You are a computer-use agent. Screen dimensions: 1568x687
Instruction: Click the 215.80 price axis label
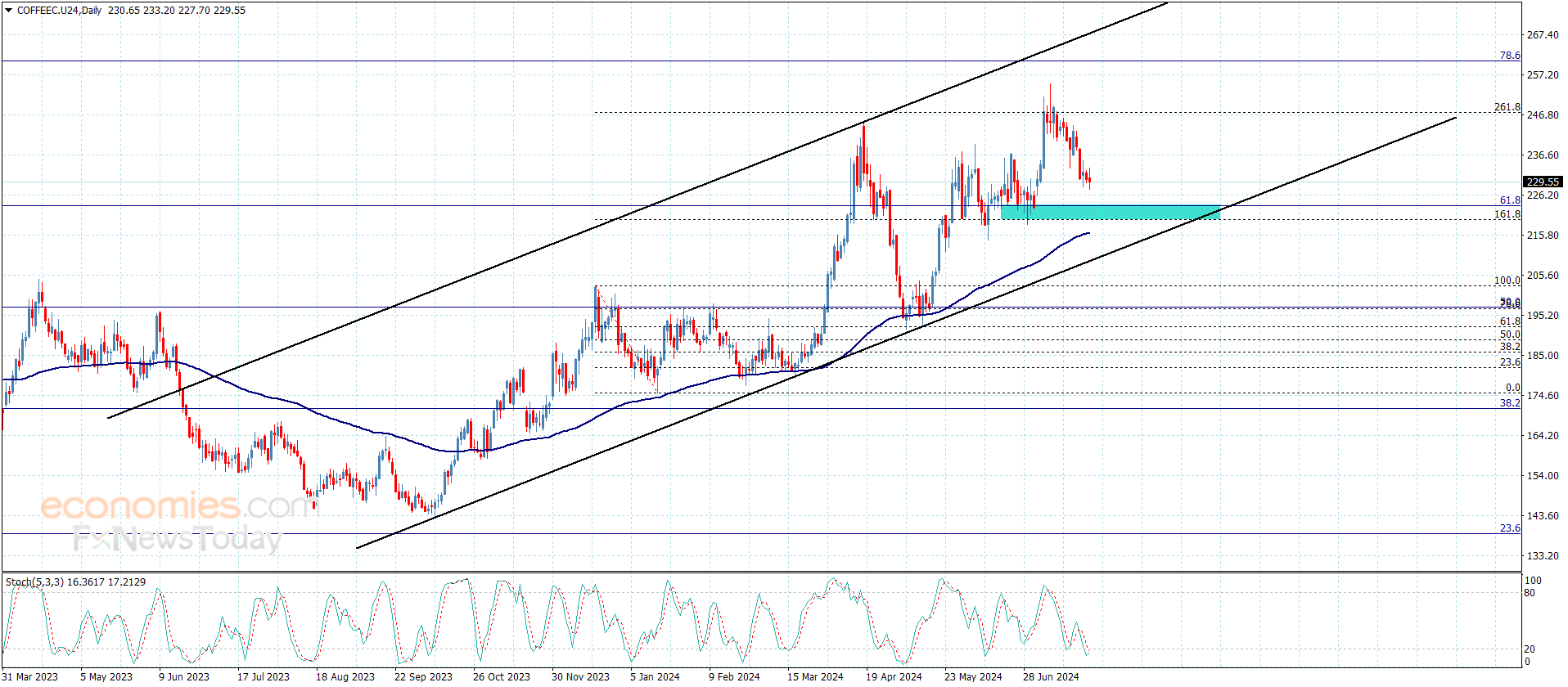(1543, 236)
